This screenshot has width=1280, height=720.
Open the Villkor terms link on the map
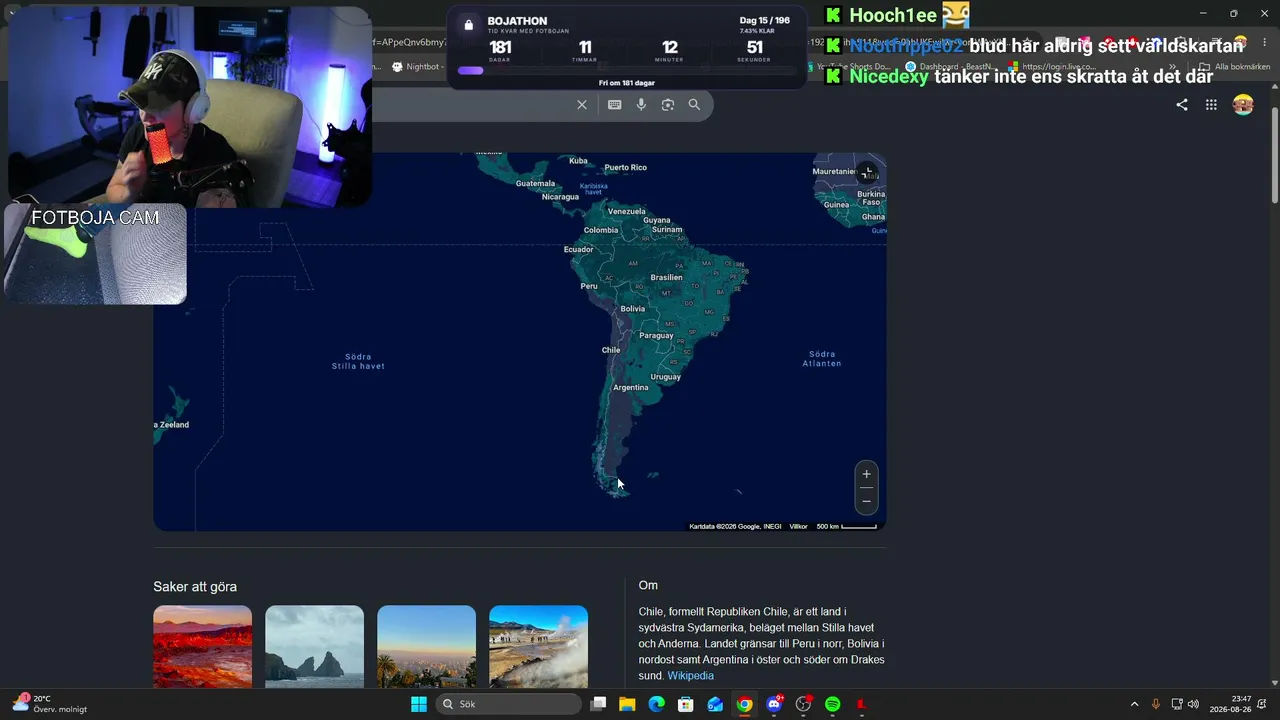tap(798, 526)
